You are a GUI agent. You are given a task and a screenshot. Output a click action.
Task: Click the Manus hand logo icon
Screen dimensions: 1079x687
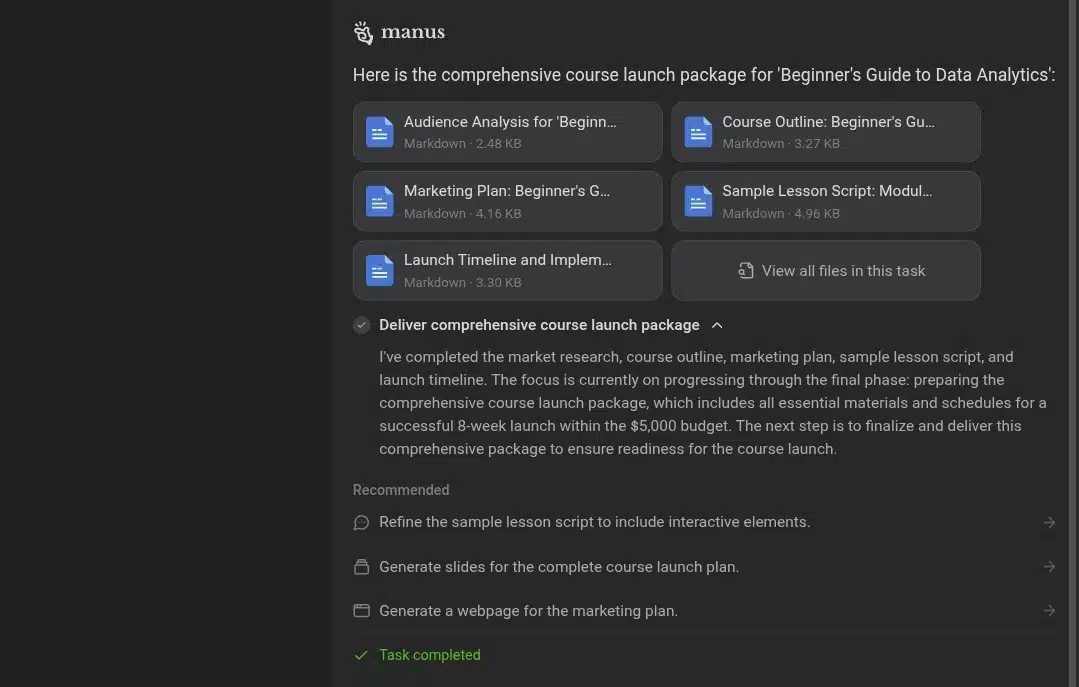click(363, 33)
